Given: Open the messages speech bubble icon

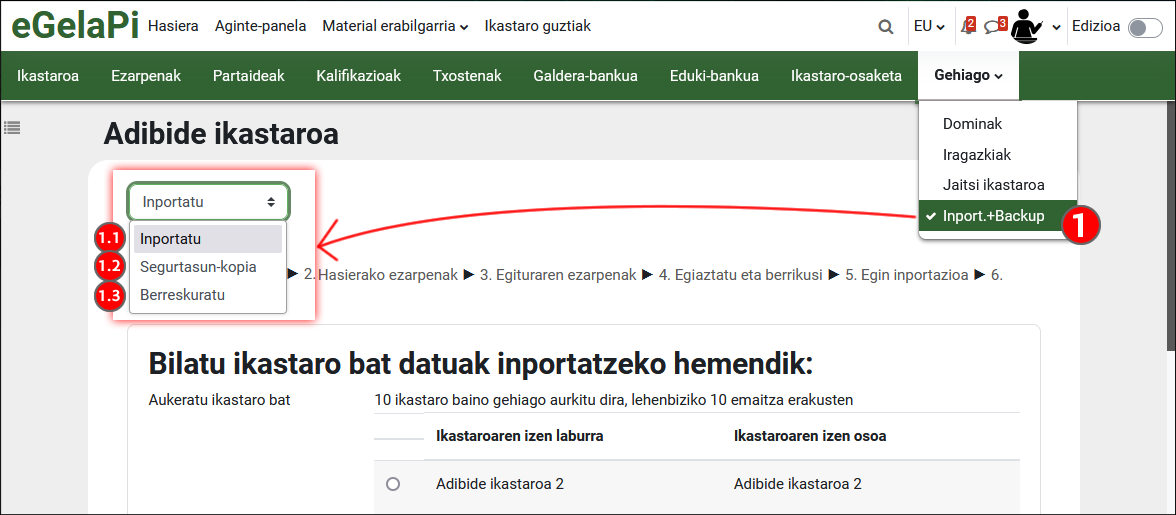Looking at the screenshot, I should [x=993, y=27].
